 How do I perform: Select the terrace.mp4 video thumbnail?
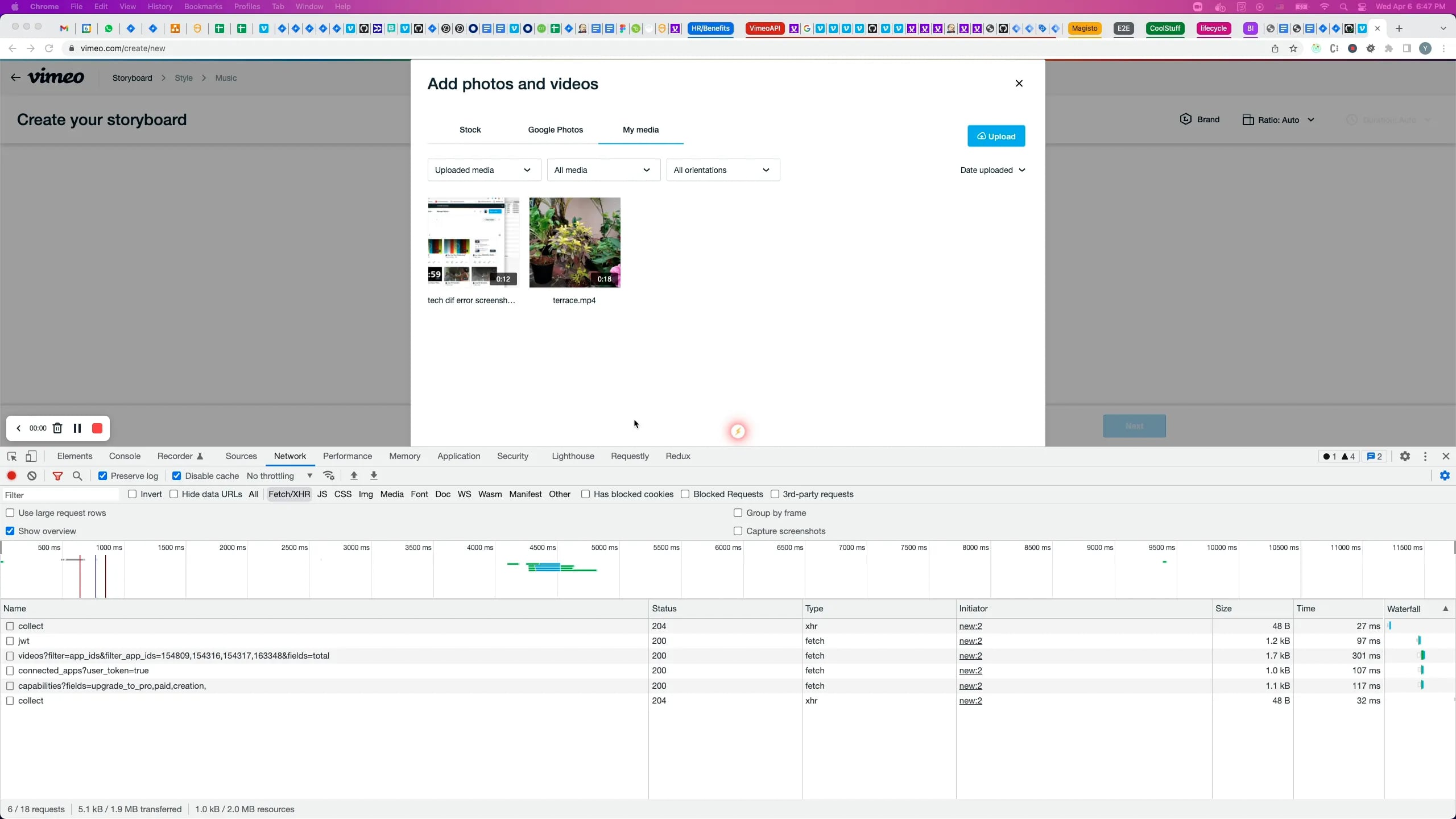click(x=574, y=243)
